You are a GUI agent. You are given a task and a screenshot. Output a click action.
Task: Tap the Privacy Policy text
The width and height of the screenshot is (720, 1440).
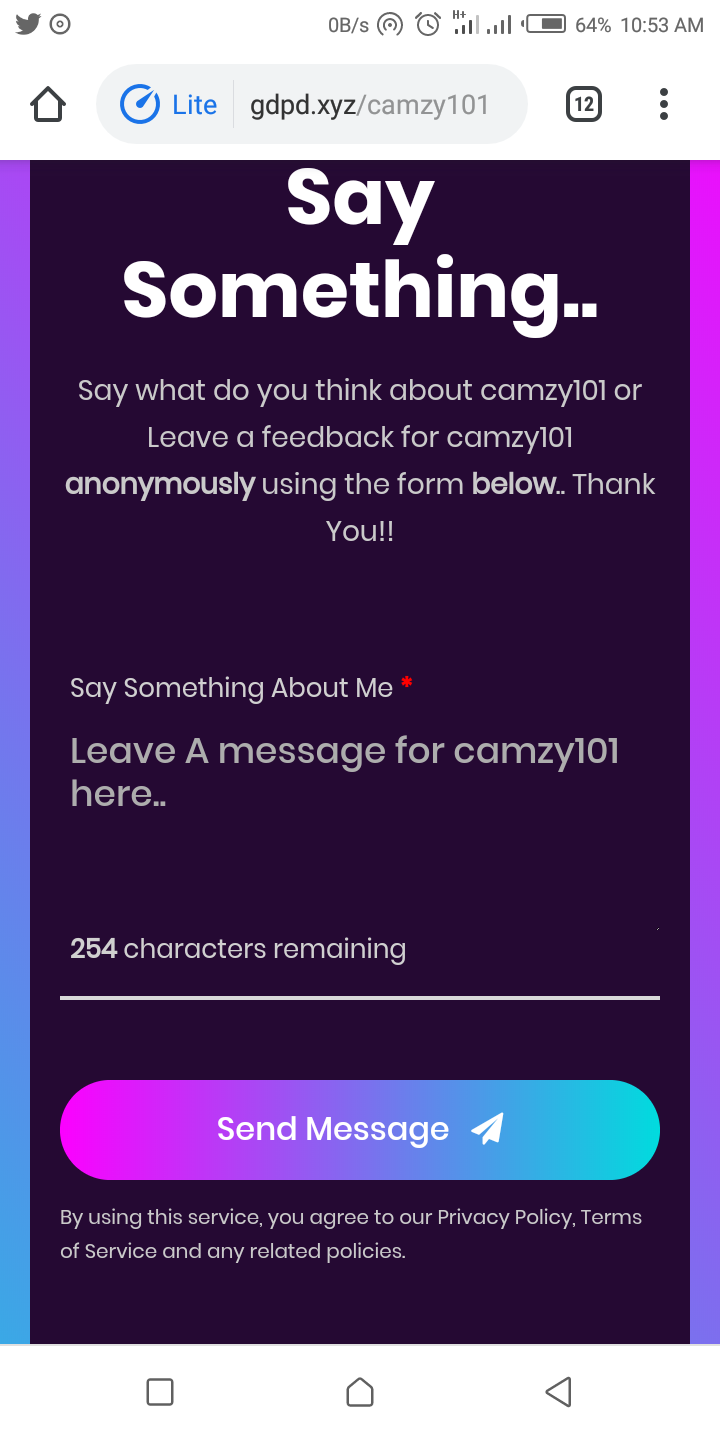click(x=505, y=1217)
